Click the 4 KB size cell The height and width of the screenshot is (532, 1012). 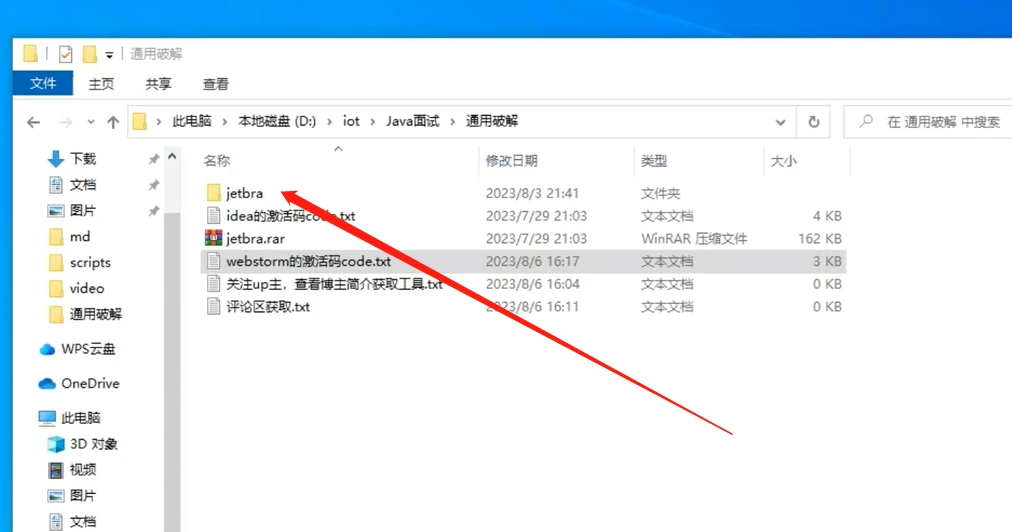(827, 216)
